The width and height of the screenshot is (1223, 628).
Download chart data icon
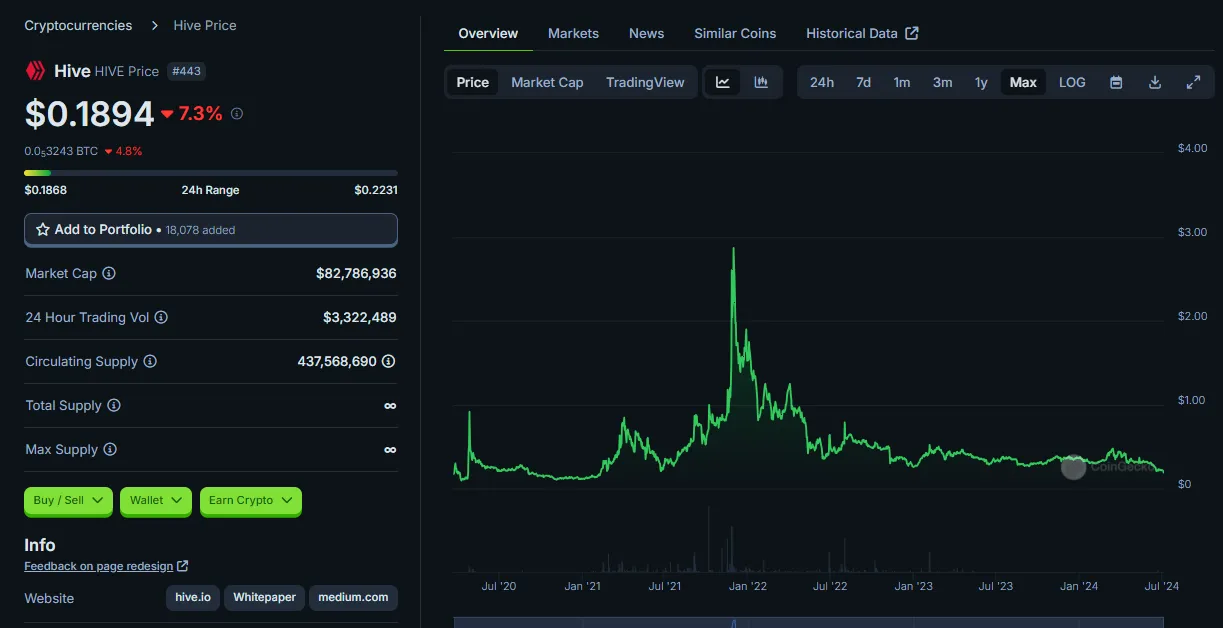pos(1155,82)
